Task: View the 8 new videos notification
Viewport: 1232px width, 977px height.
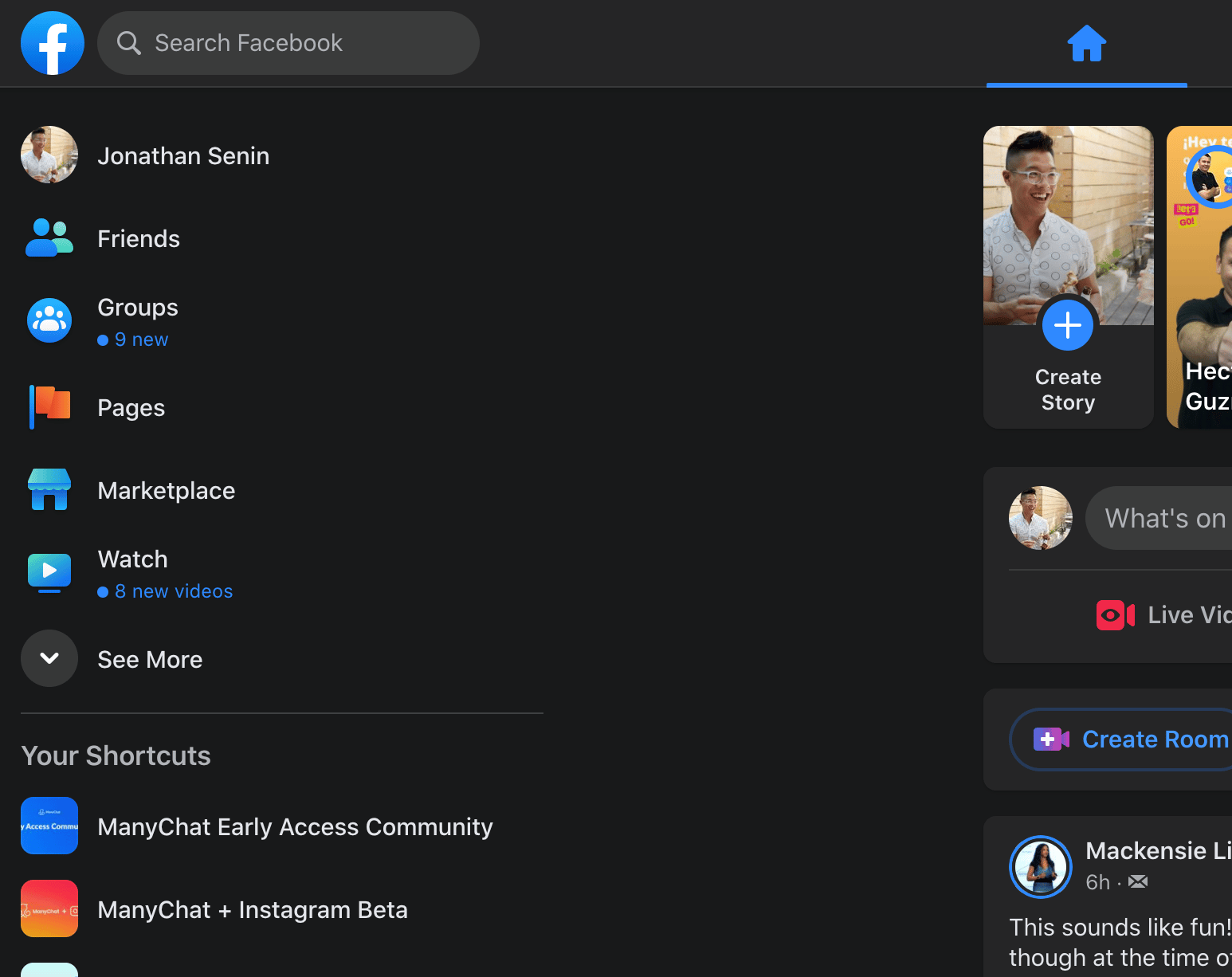Action: [x=165, y=591]
